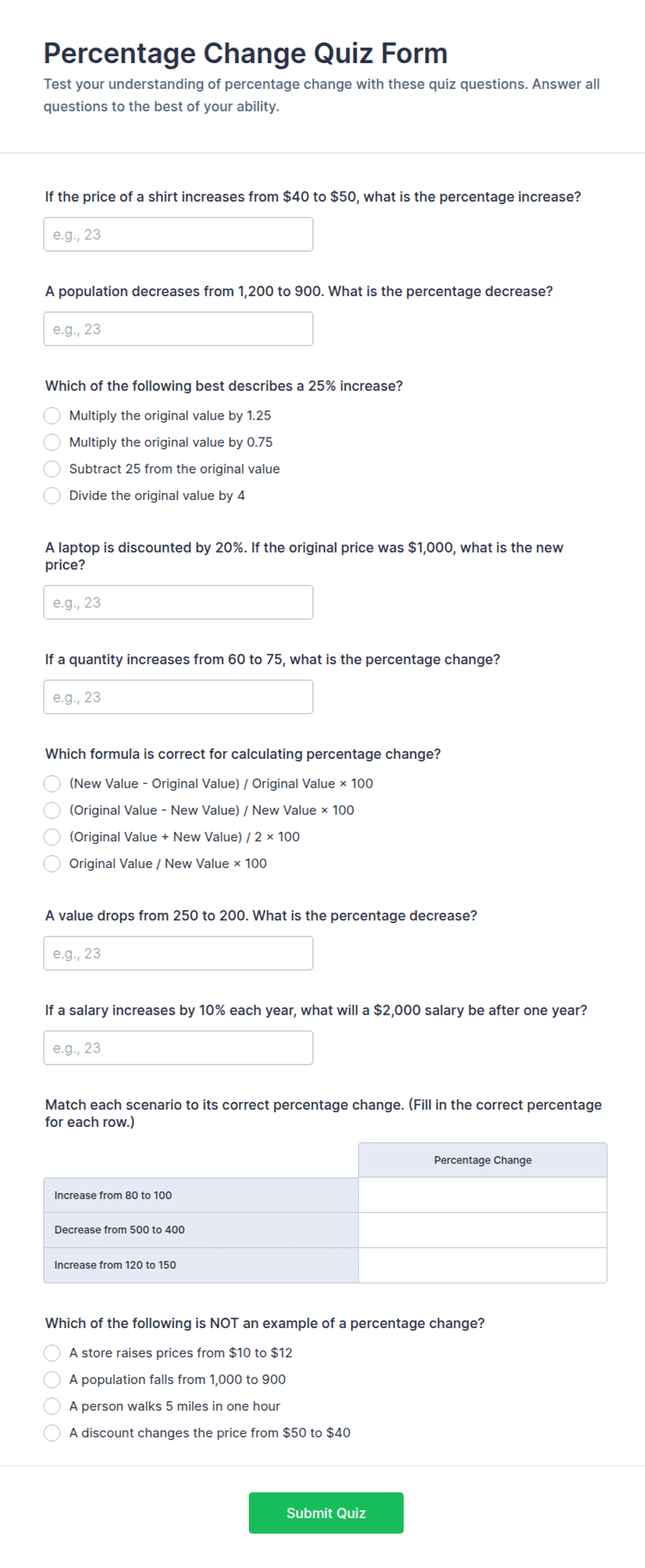The height and width of the screenshot is (1568, 645).
Task: Click the 250 to 200 decrease input
Action: 178,954
